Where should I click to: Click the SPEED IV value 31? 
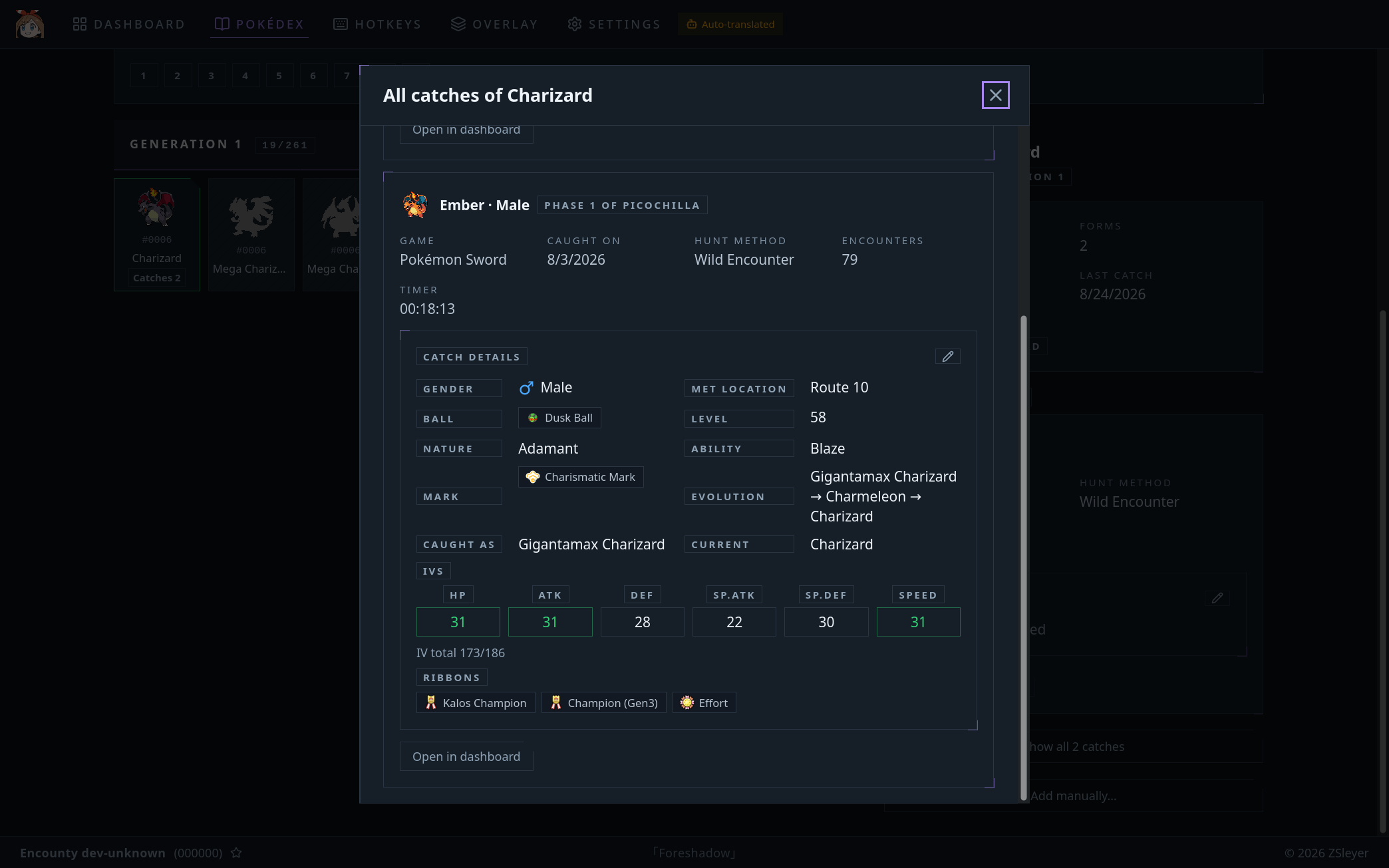pos(919,622)
